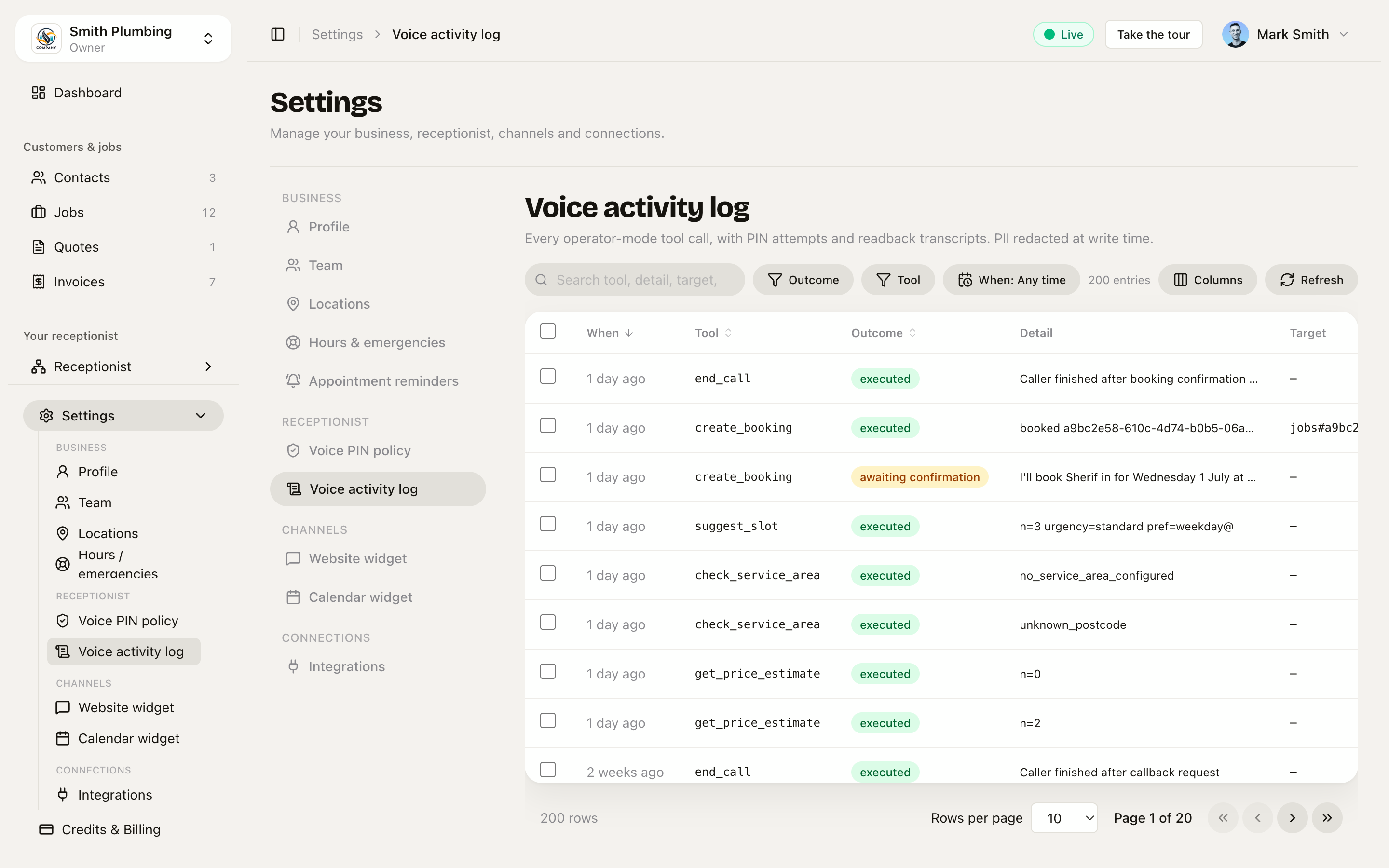Click the Voice PIN policy shield icon in left sidebar
The image size is (1389, 868).
63,621
